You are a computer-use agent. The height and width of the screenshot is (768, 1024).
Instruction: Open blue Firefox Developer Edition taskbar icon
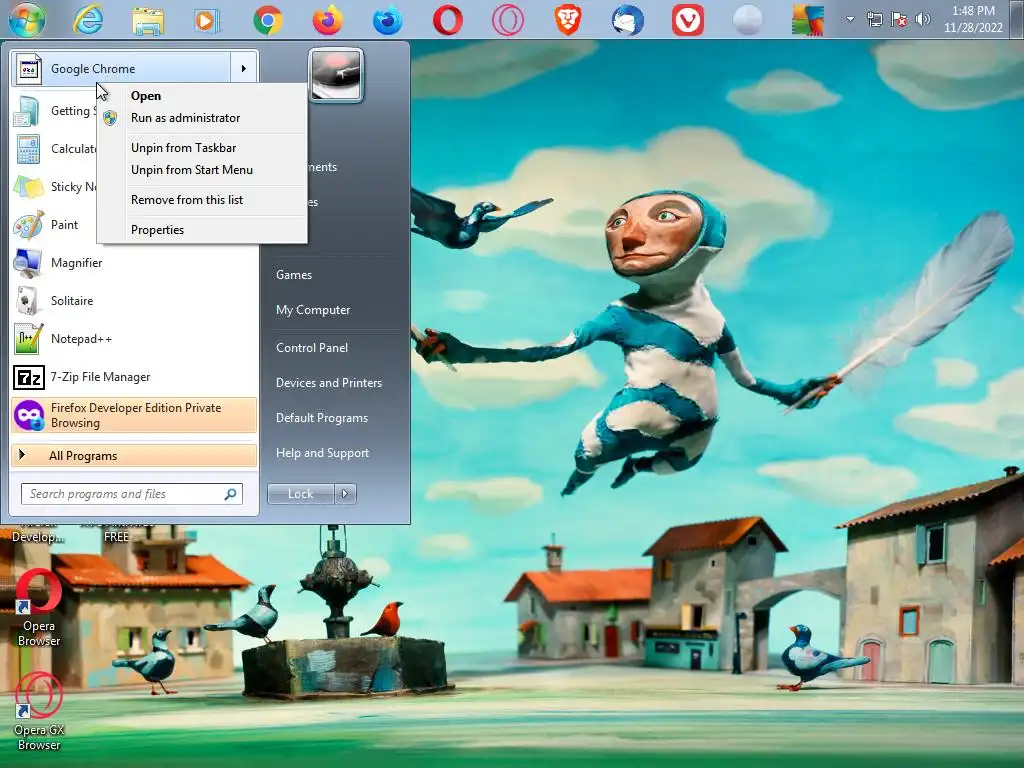[x=387, y=20]
